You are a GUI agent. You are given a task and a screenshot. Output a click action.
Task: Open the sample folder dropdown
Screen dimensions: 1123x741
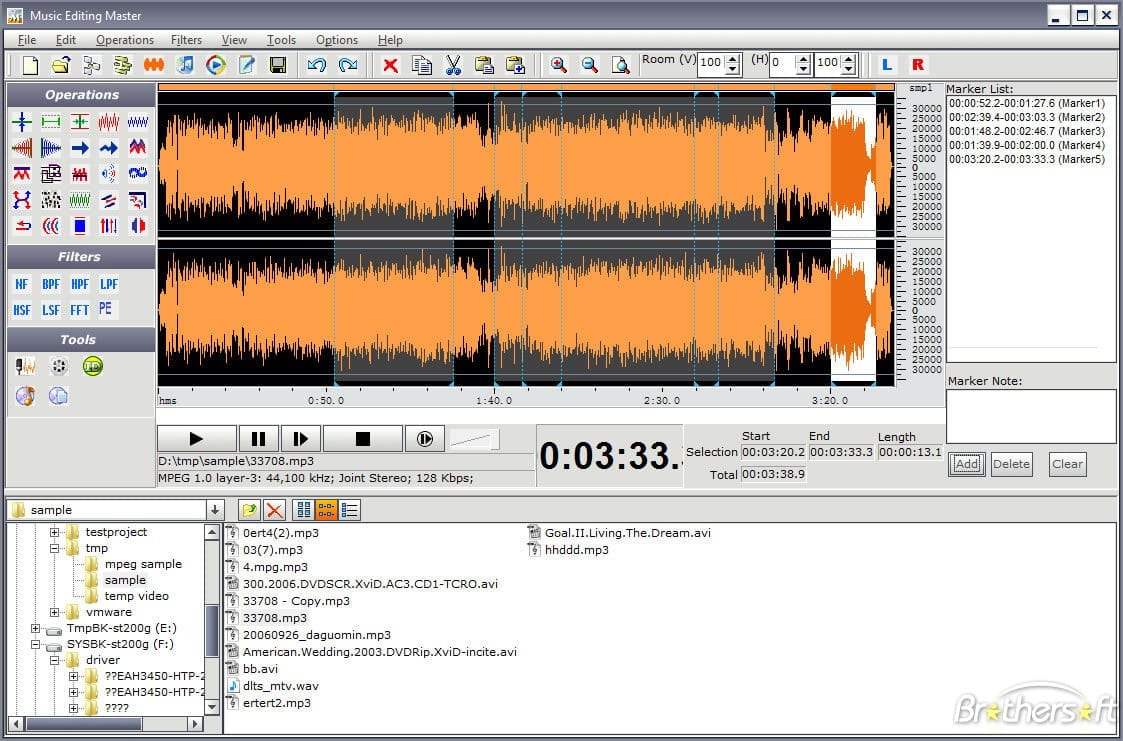(x=214, y=510)
